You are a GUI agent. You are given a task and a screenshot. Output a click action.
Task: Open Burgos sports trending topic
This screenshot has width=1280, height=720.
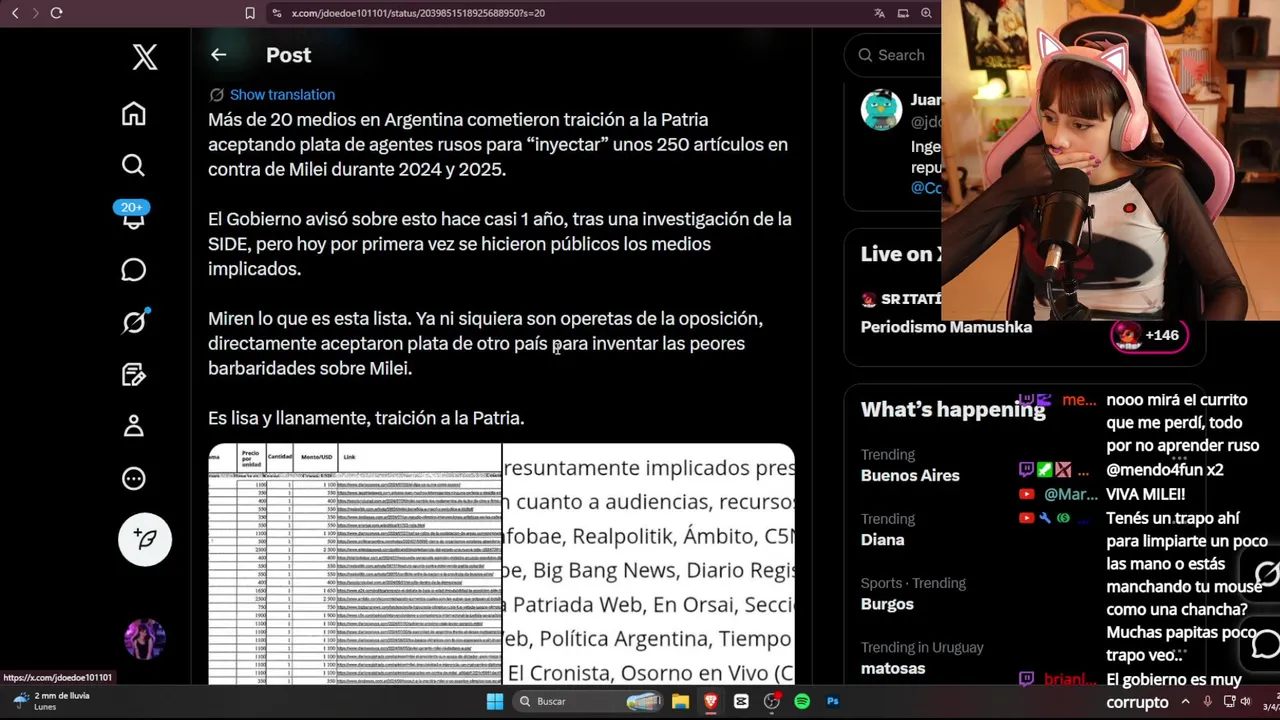[887, 604]
